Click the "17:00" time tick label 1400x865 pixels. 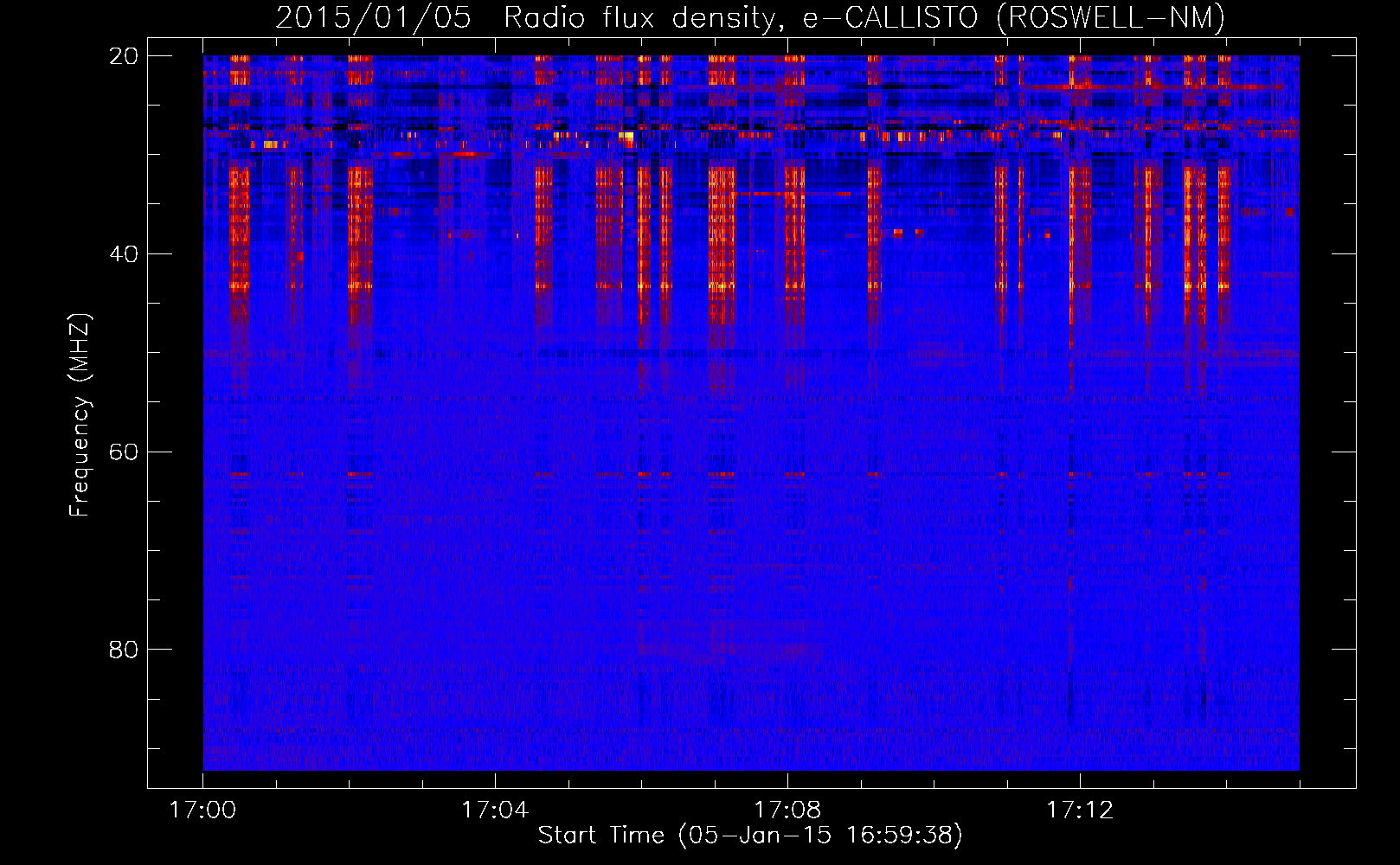click(202, 811)
